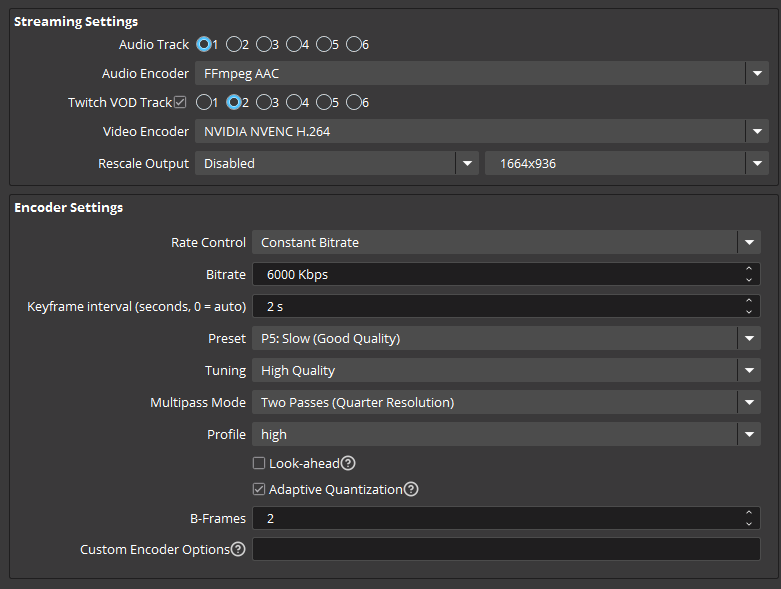The height and width of the screenshot is (589, 781).
Task: Increase B-Frames with up stepper arrow
Action: coord(749,512)
